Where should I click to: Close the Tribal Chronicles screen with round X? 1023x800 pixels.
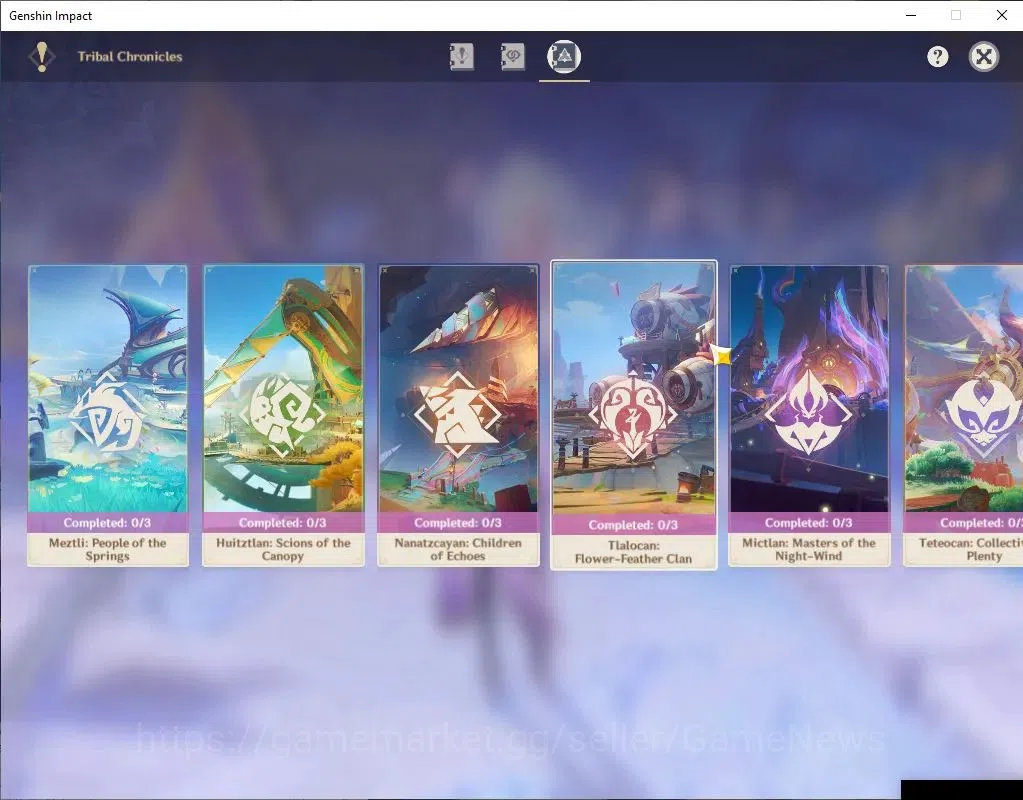983,57
